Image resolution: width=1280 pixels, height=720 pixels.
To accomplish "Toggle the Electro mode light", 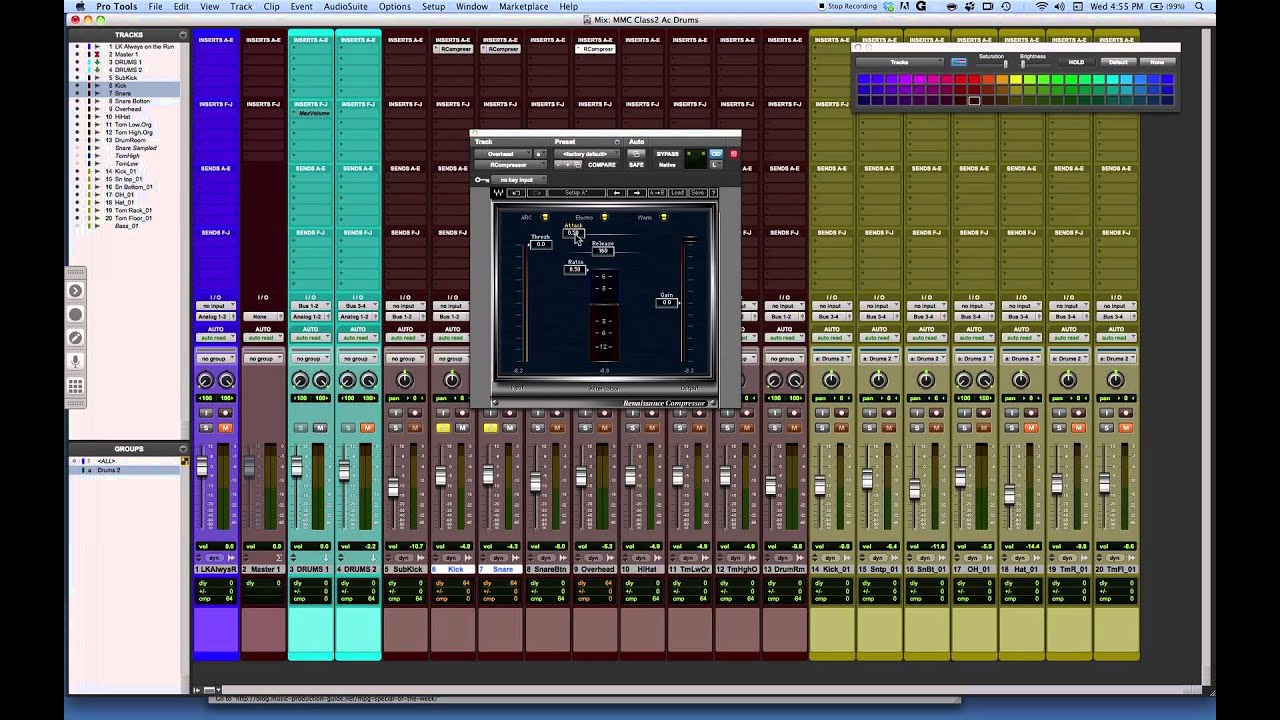I will tap(604, 217).
